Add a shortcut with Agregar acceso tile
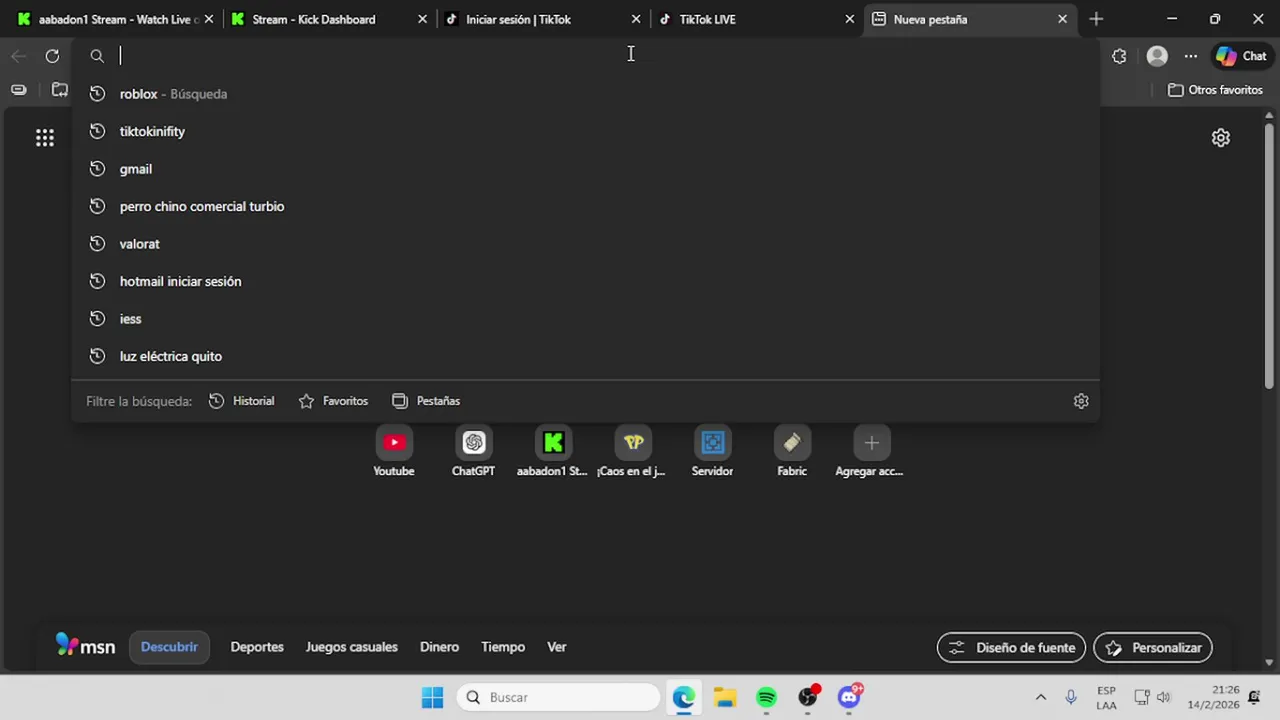The width and height of the screenshot is (1280, 720). click(x=870, y=452)
